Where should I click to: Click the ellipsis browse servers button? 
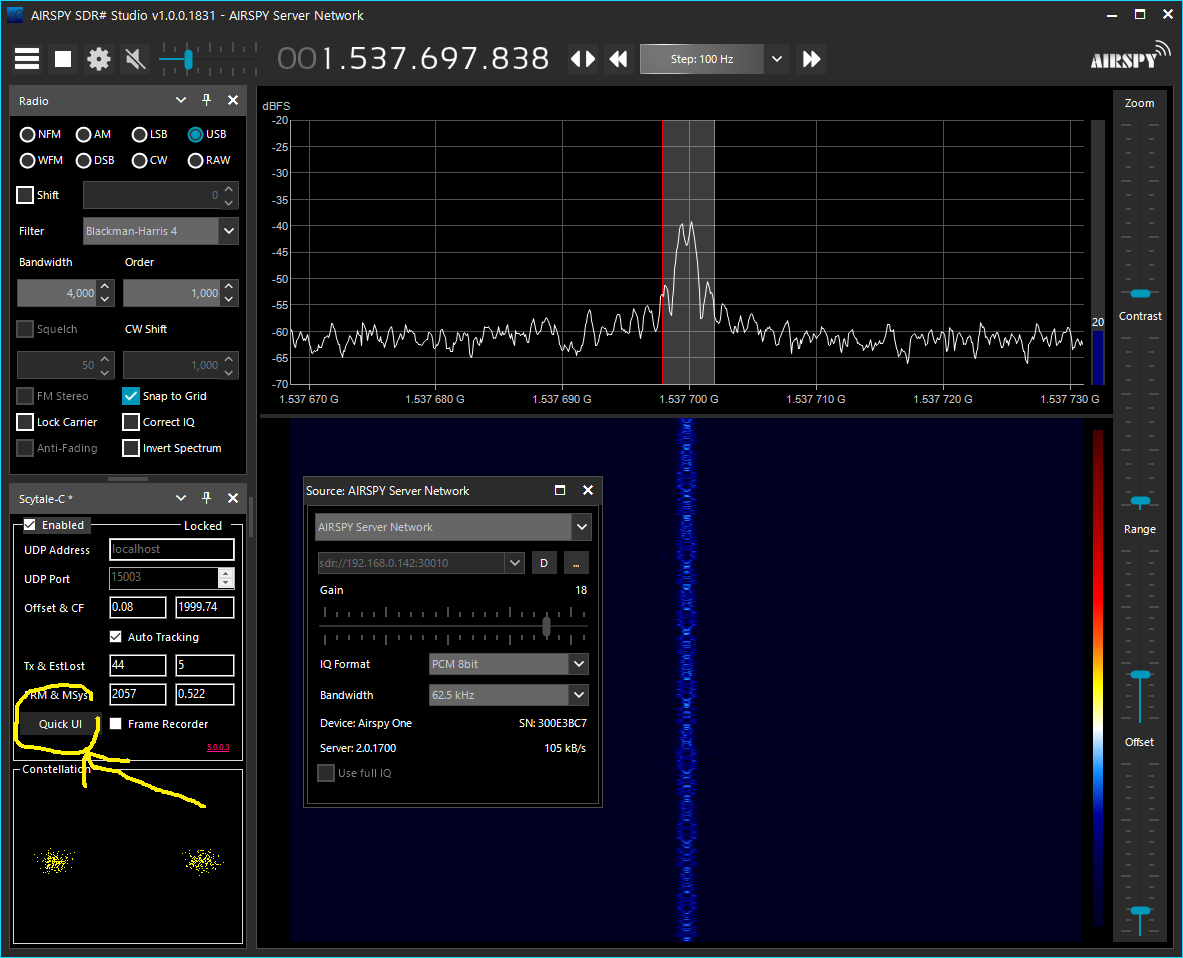pyautogui.click(x=576, y=563)
